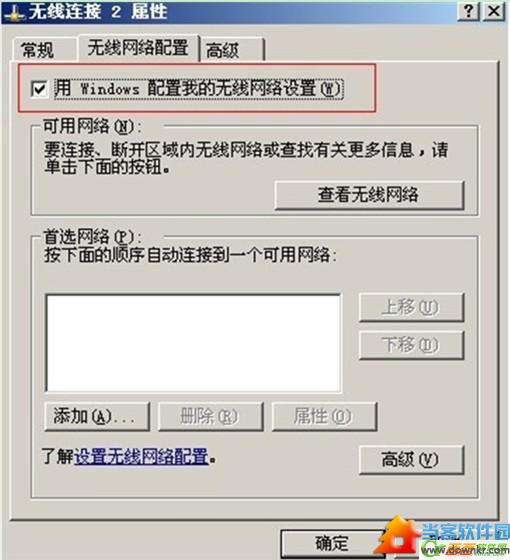510x560 pixels.
Task: Click the 上移(U) button
Action: click(x=411, y=307)
